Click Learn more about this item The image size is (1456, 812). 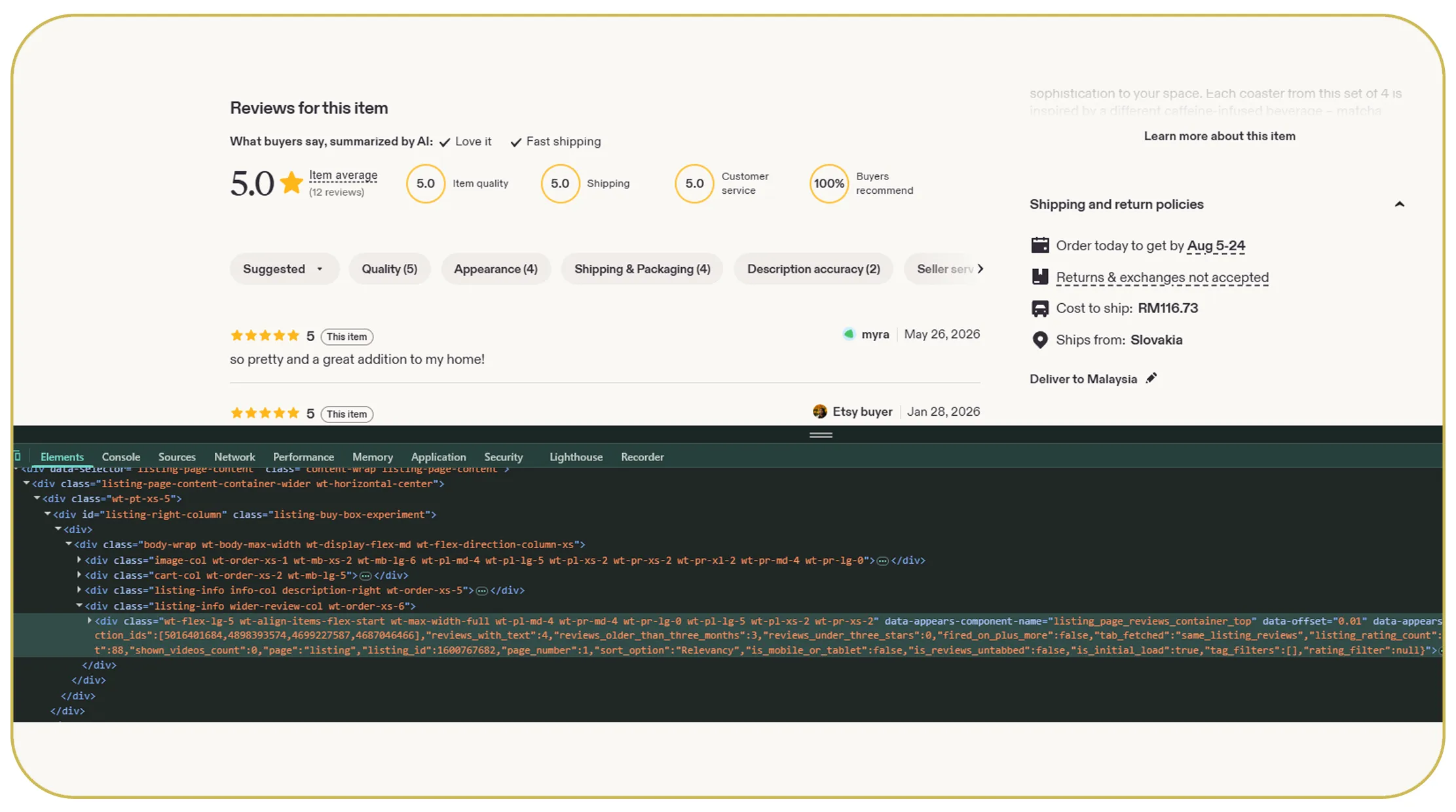(x=1220, y=136)
